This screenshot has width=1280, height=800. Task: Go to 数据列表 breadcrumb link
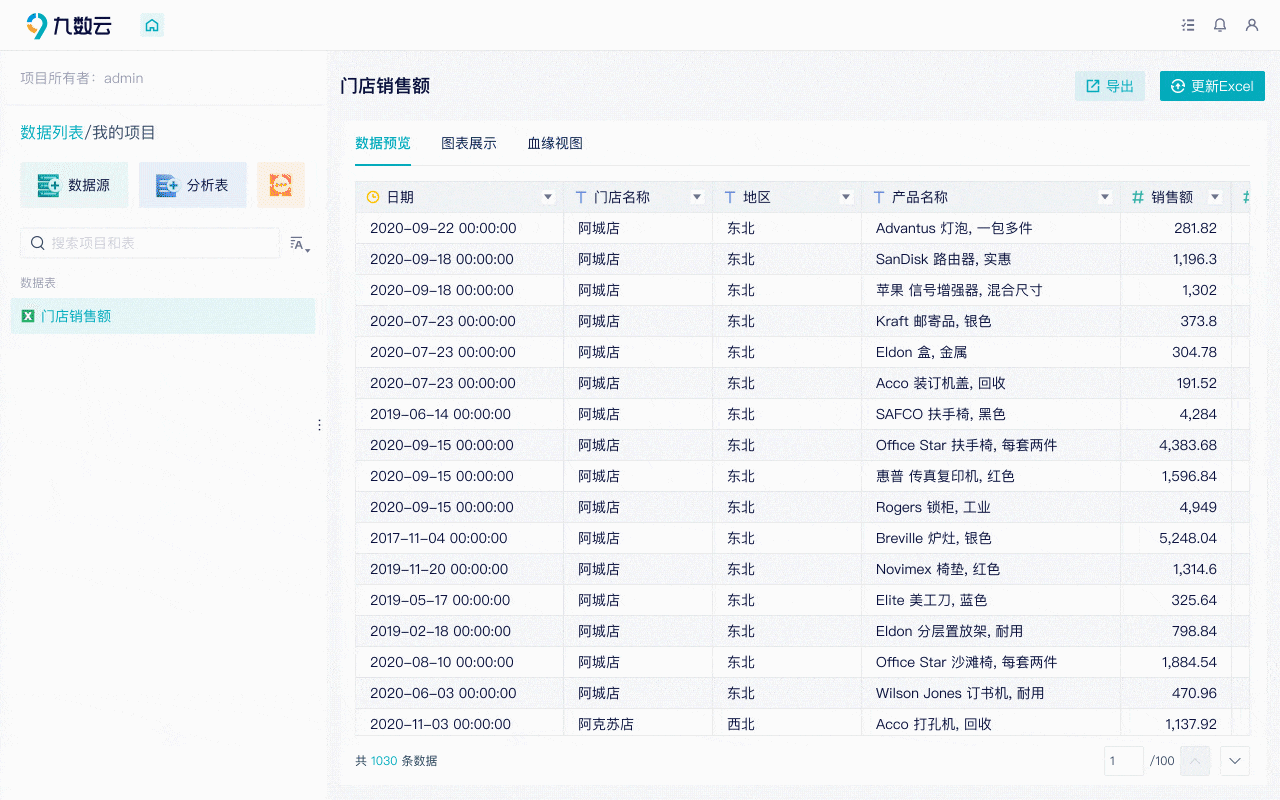click(x=52, y=133)
